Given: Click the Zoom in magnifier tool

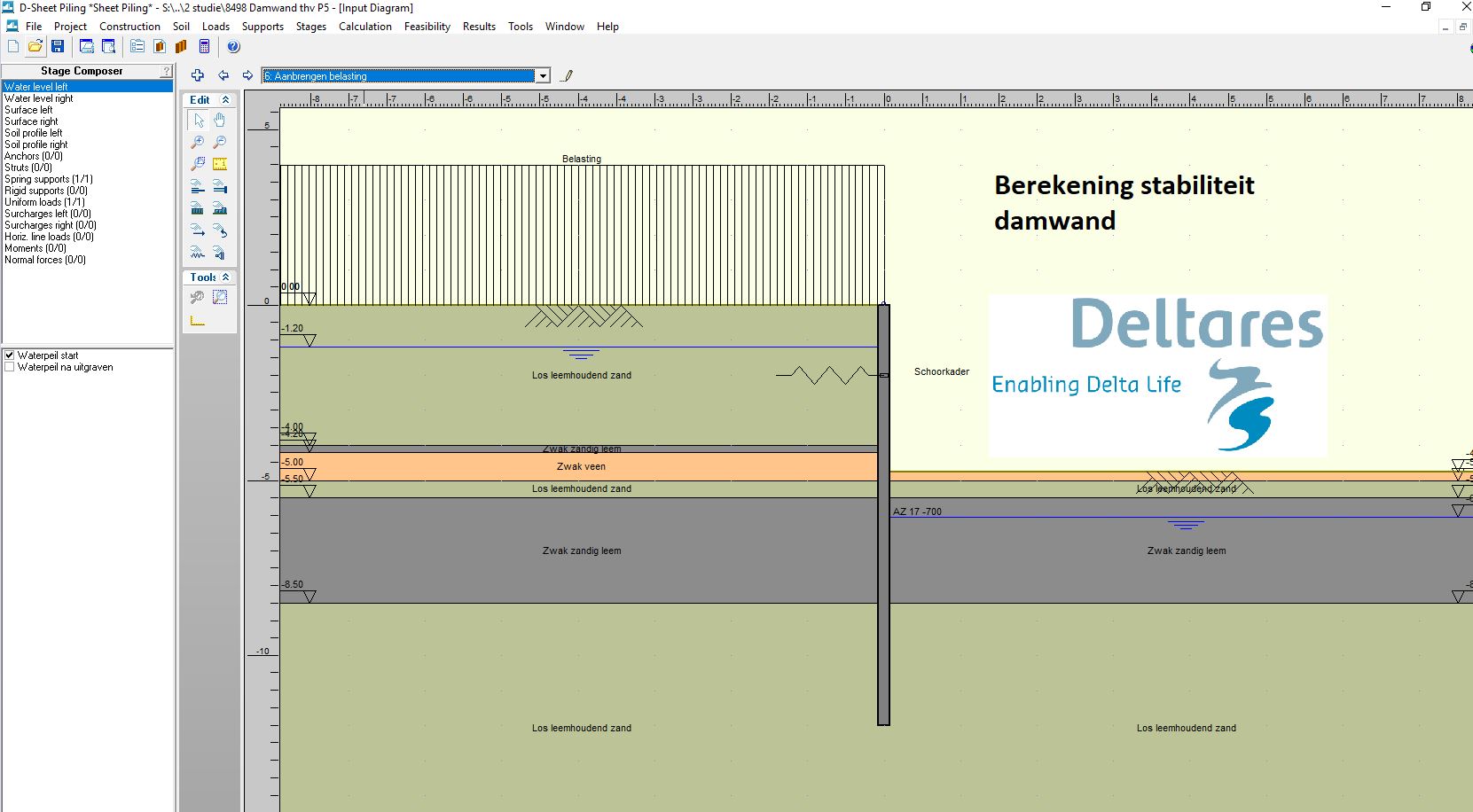Looking at the screenshot, I should click(198, 143).
